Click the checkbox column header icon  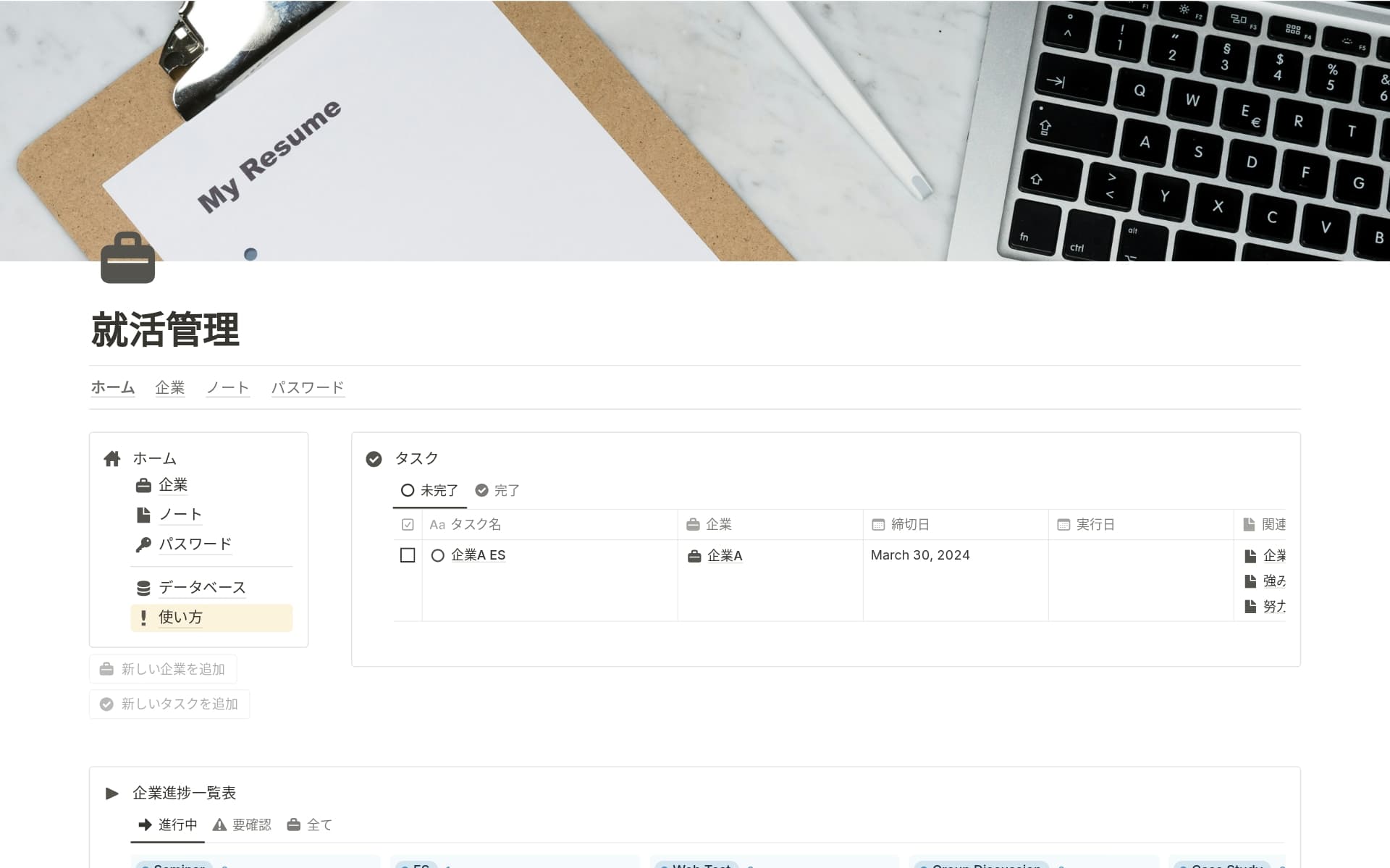tap(408, 525)
